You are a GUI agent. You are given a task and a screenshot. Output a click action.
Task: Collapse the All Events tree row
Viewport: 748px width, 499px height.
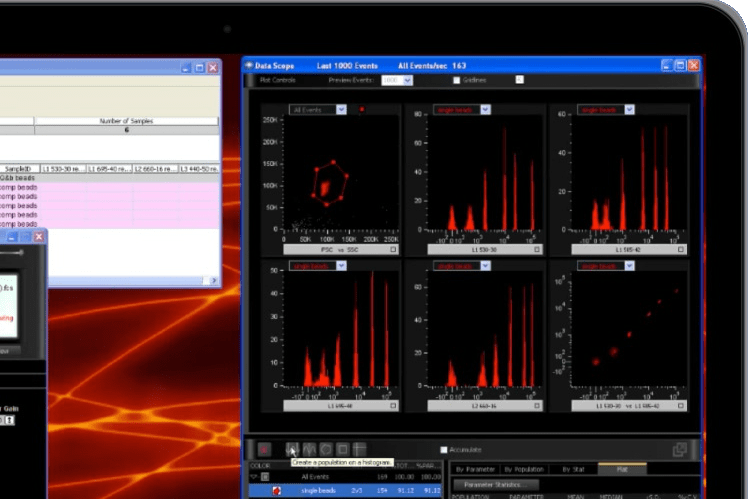click(253, 477)
